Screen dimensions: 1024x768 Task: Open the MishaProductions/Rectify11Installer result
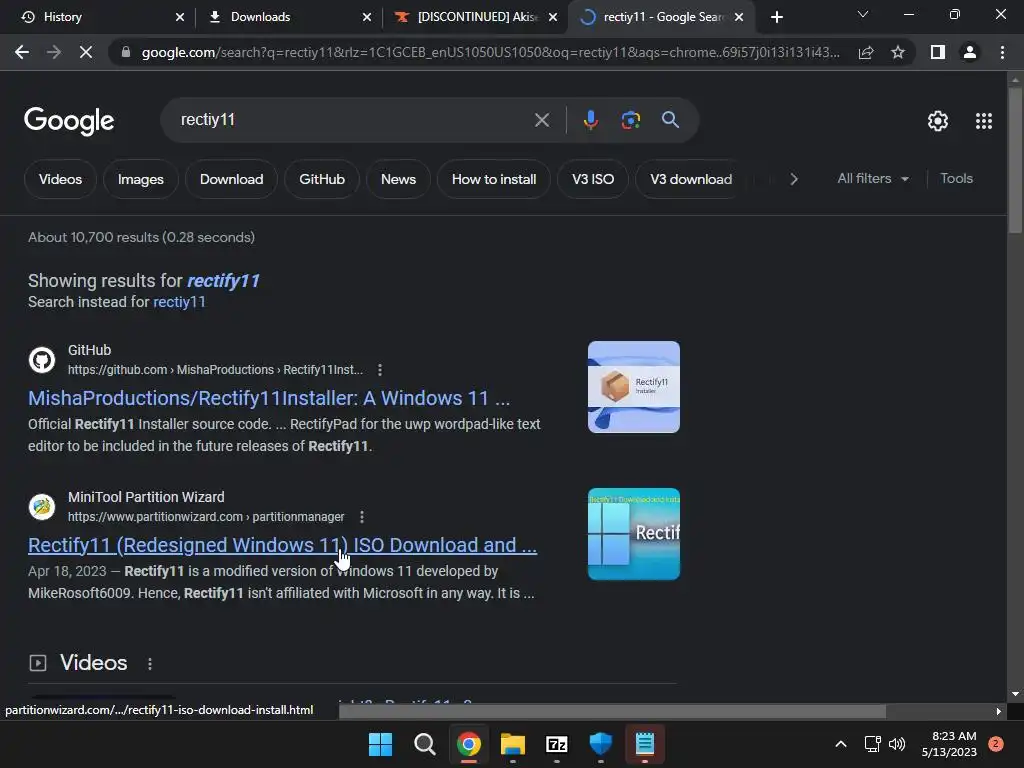269,398
